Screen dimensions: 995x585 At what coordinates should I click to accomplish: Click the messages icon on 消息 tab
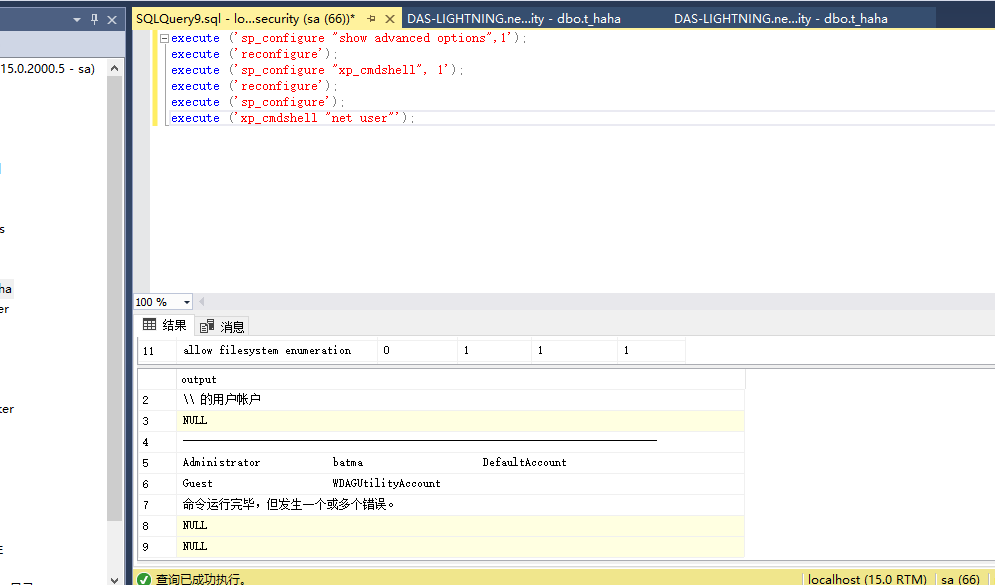(207, 326)
